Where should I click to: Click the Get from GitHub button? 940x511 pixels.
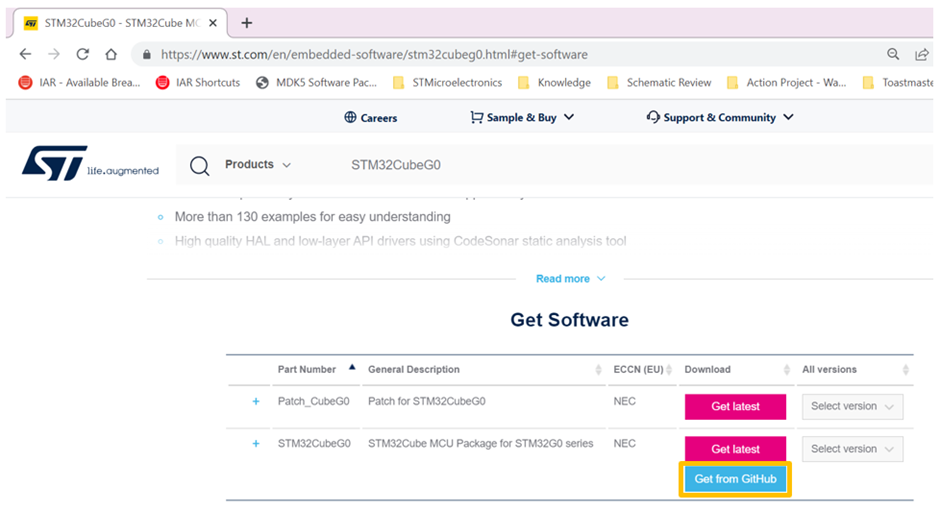pyautogui.click(x=736, y=479)
